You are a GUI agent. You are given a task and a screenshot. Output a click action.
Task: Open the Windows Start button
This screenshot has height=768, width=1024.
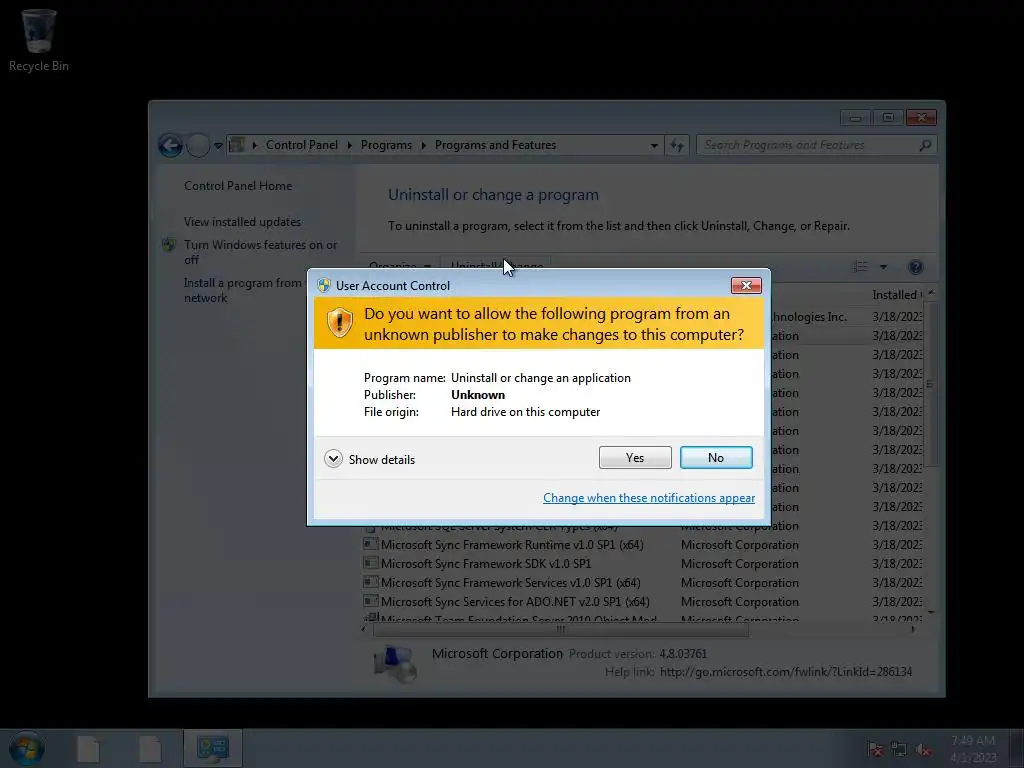pyautogui.click(x=26, y=748)
